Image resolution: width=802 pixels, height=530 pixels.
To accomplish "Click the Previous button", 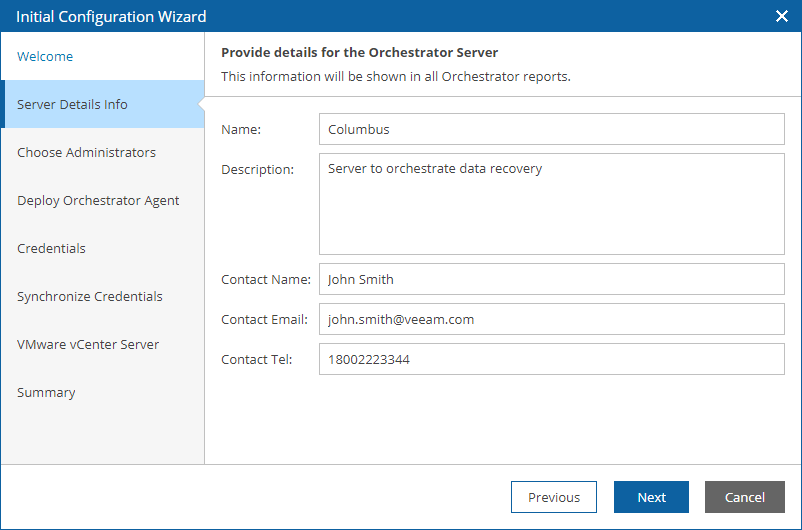I will pos(553,497).
